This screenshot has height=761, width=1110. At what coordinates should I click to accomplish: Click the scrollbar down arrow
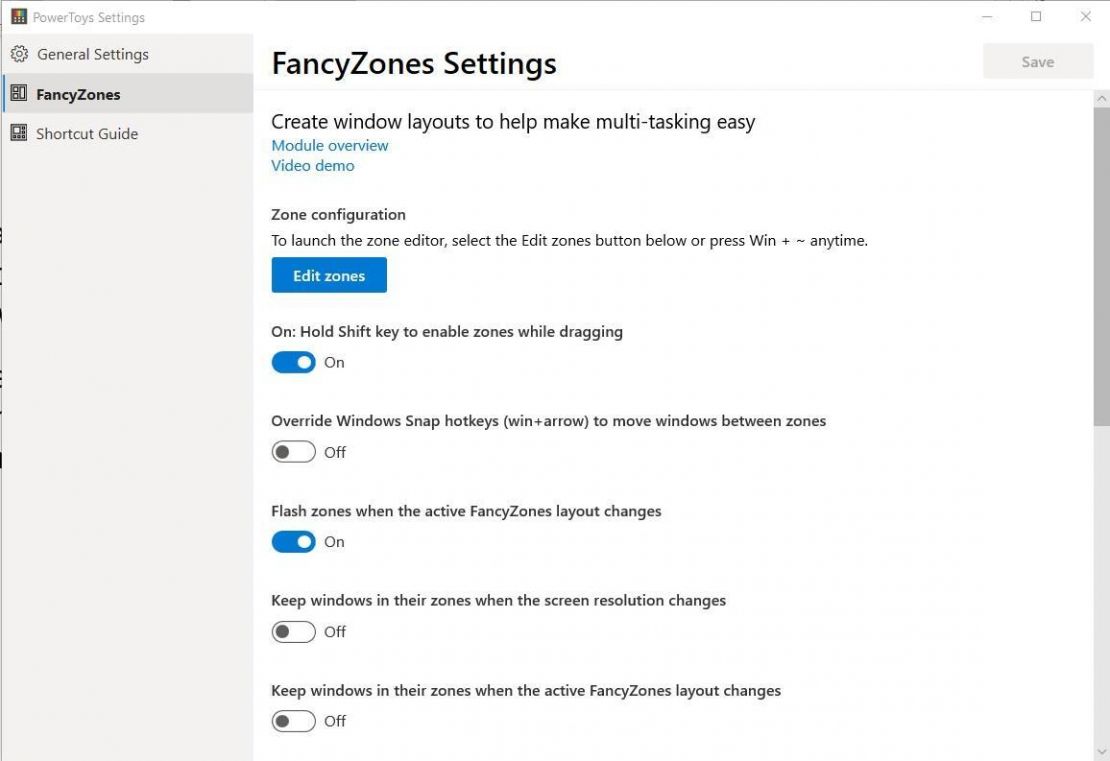(x=1101, y=753)
